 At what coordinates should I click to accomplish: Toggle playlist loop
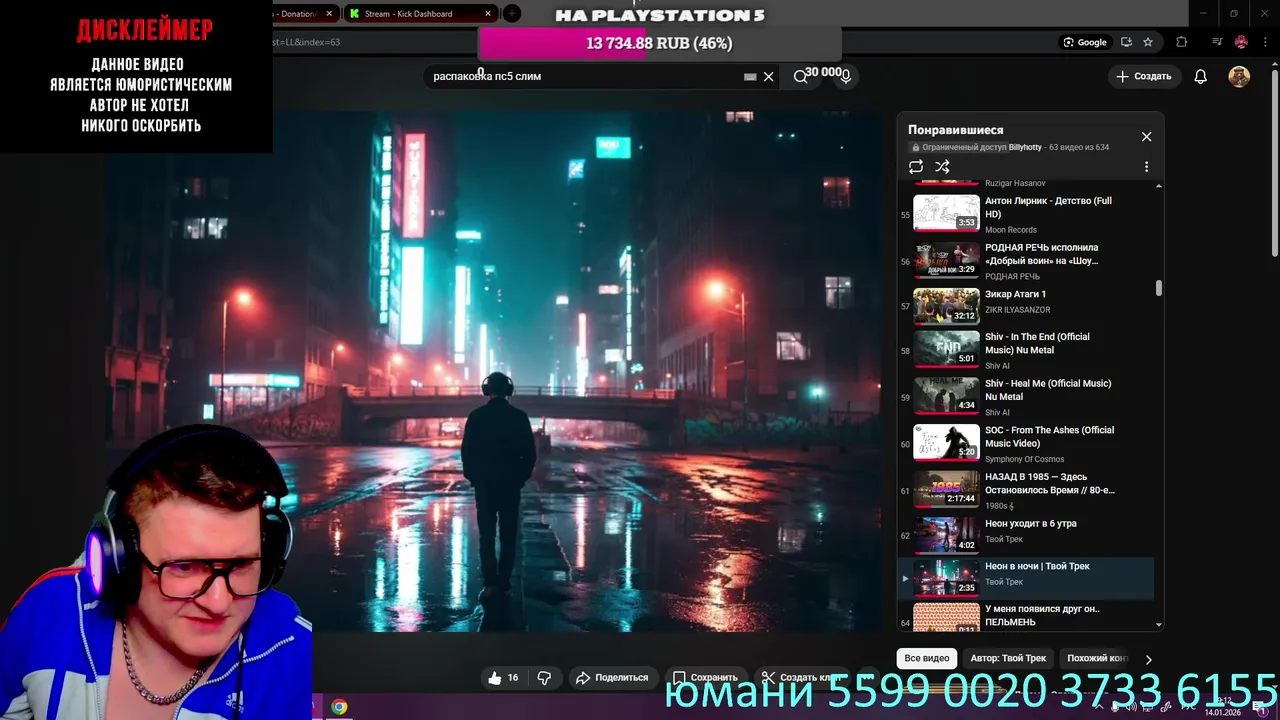tap(916, 167)
